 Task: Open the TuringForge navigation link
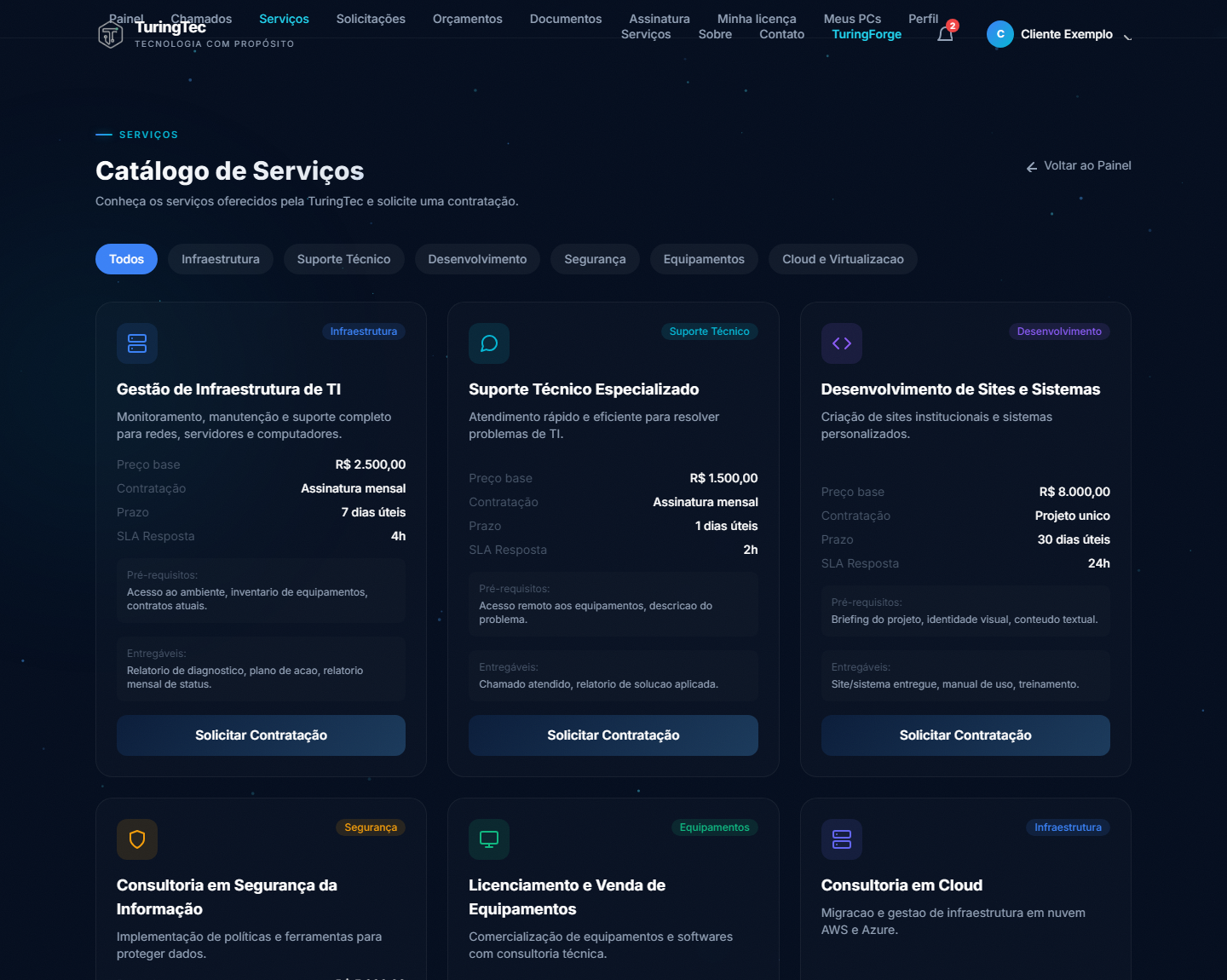(867, 34)
